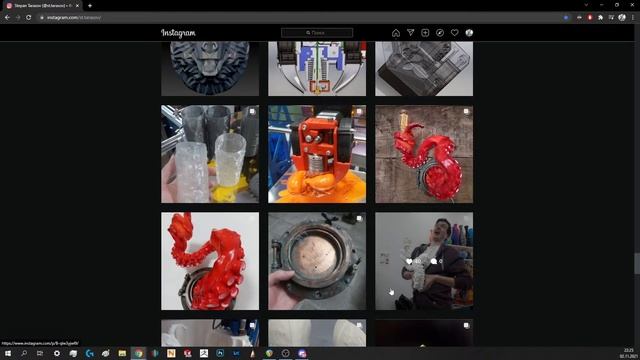Open the Windows Start menu
The height and width of the screenshot is (360, 640).
(x=7, y=353)
